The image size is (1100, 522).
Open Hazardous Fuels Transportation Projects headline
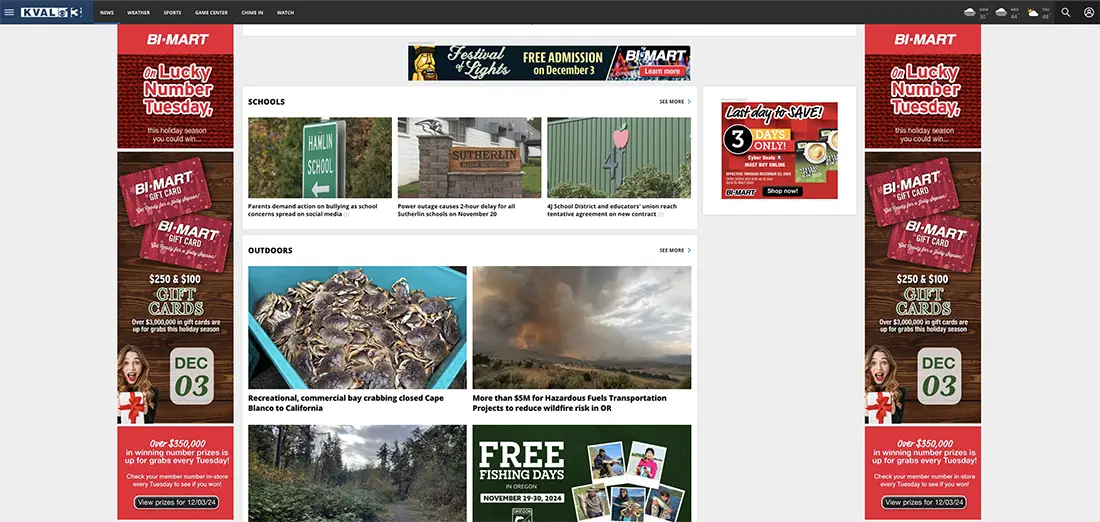(570, 403)
